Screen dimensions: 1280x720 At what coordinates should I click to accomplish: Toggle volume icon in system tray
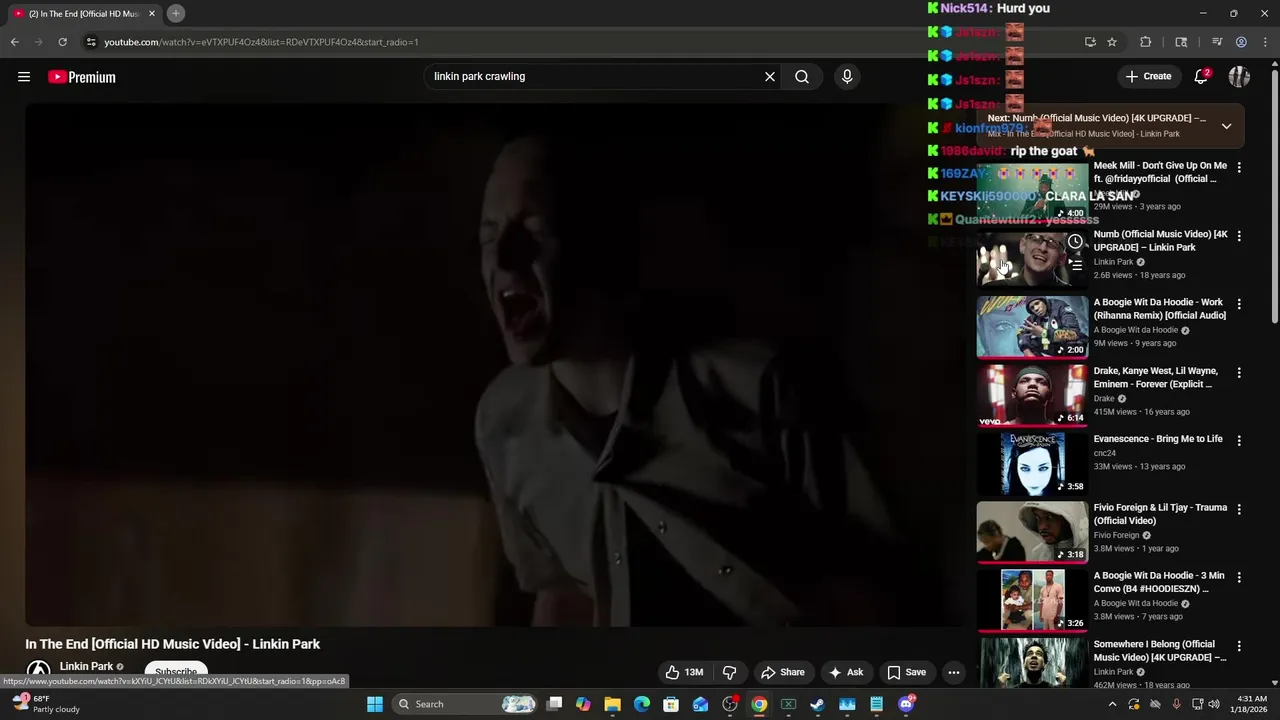pos(1214,704)
